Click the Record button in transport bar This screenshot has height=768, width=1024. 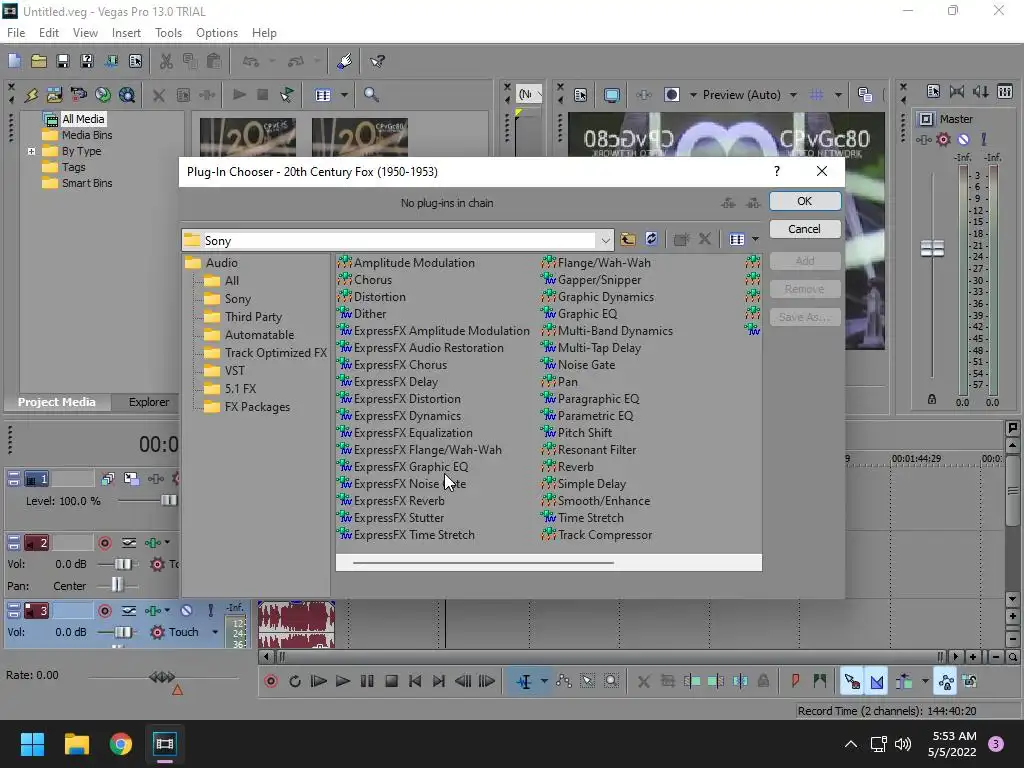(270, 681)
